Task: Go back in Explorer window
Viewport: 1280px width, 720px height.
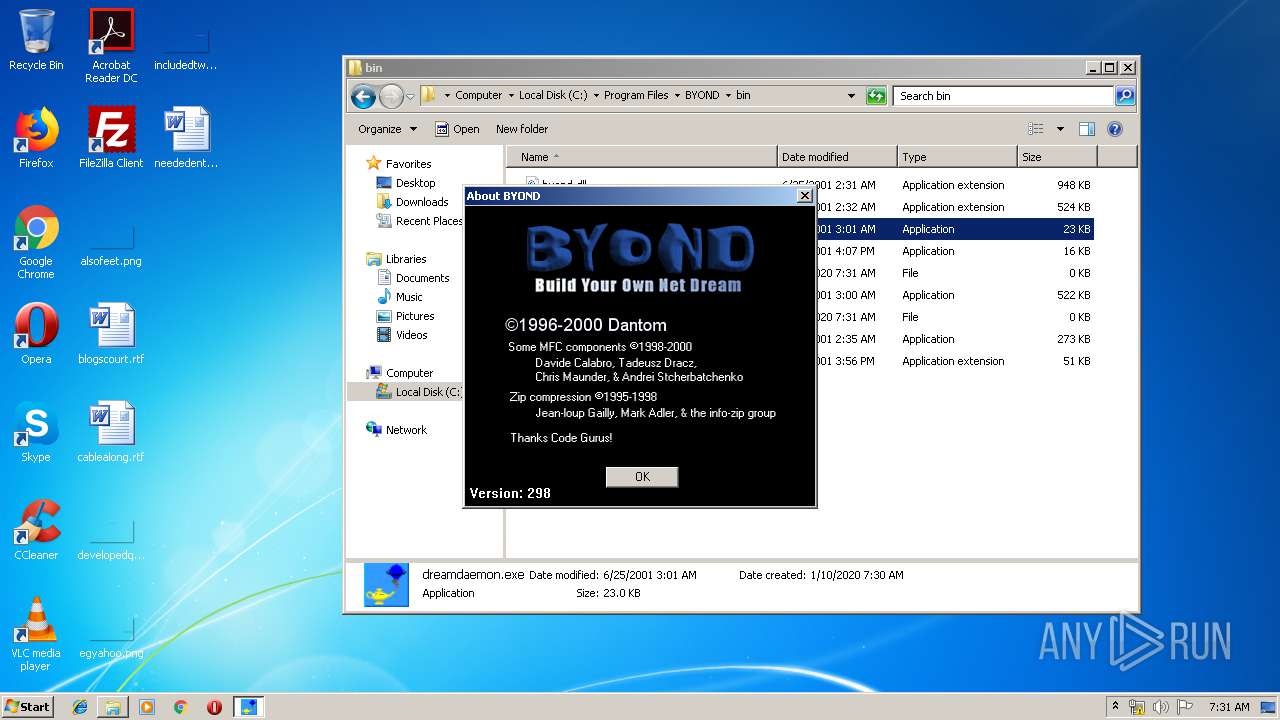Action: point(363,96)
